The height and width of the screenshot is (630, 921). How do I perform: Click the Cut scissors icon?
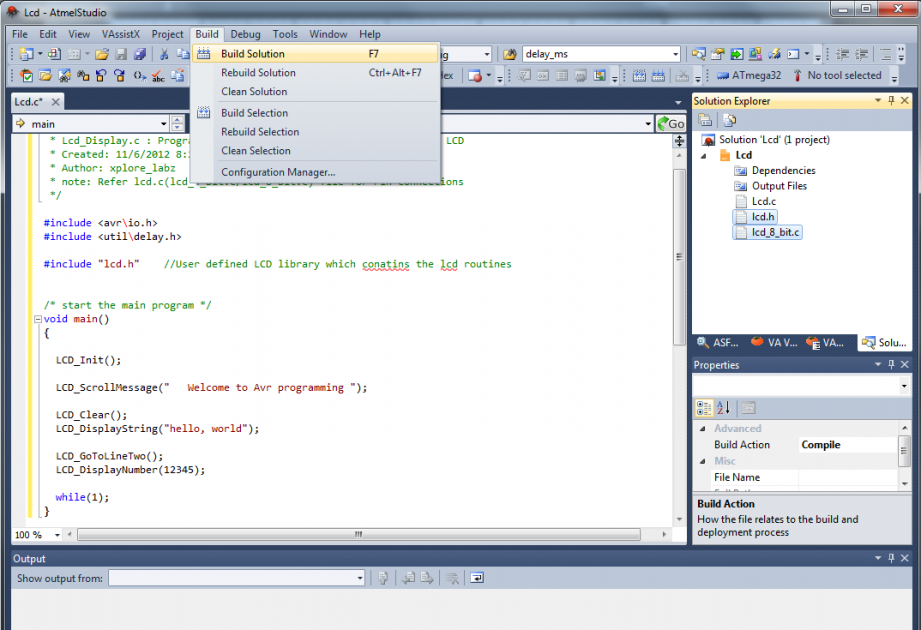pos(164,54)
